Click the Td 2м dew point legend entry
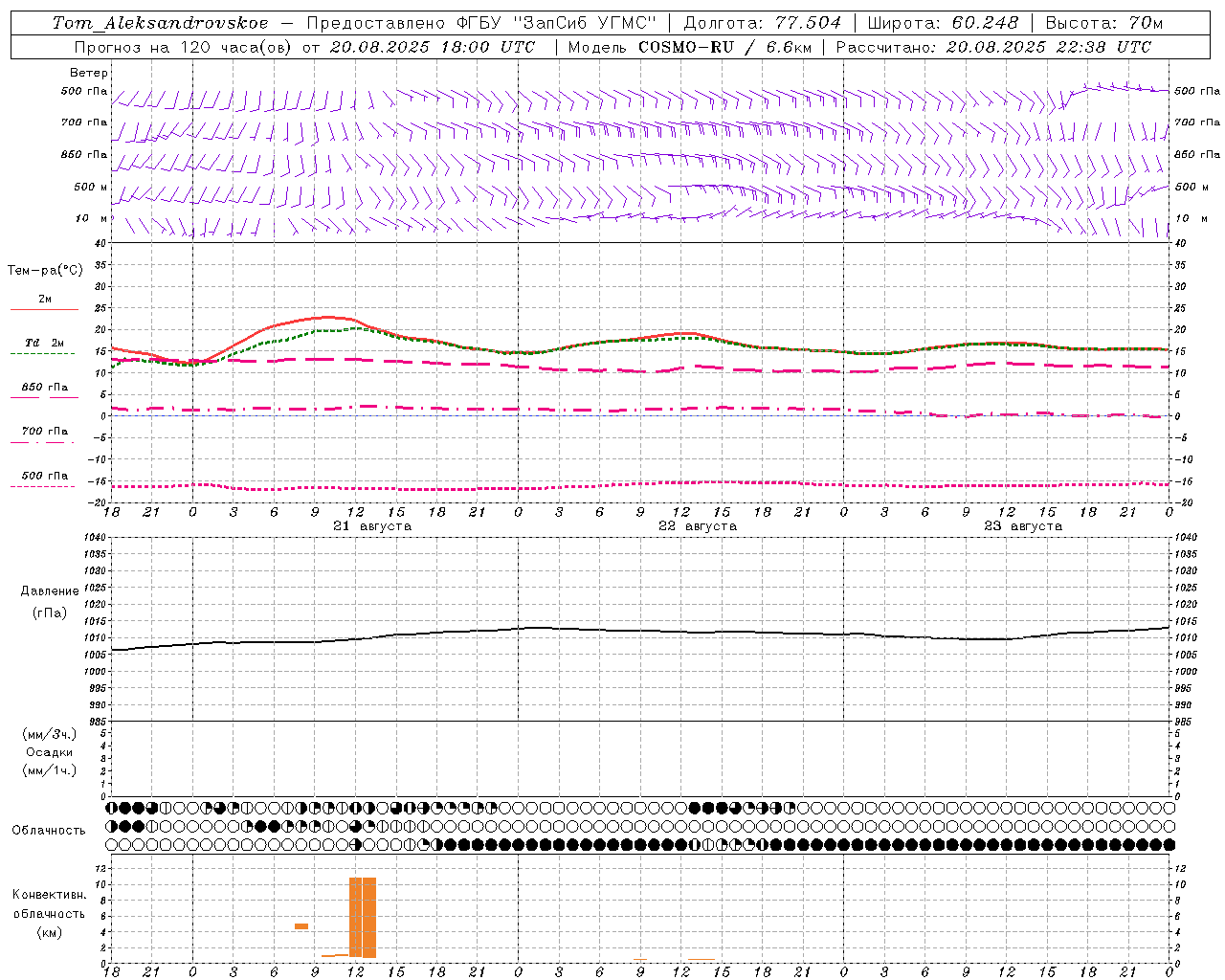 pos(45,343)
